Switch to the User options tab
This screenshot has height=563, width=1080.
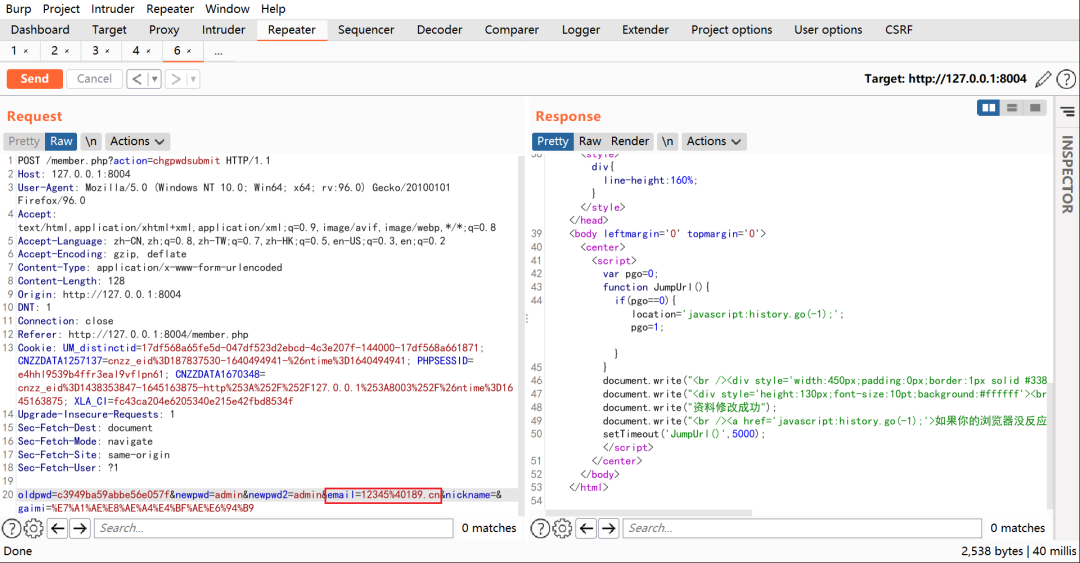point(828,30)
